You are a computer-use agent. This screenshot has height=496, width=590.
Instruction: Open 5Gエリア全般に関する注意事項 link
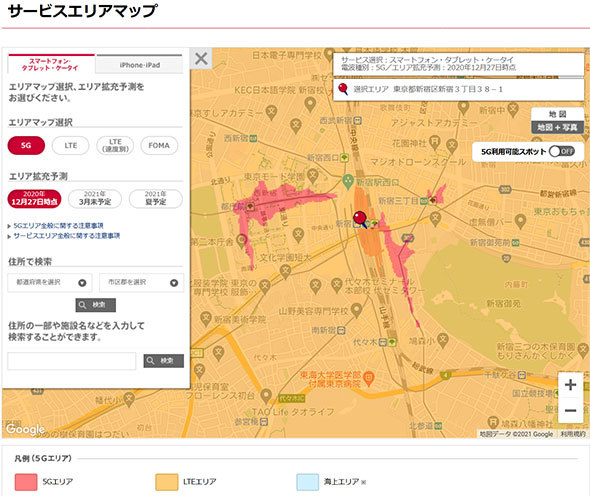click(58, 225)
